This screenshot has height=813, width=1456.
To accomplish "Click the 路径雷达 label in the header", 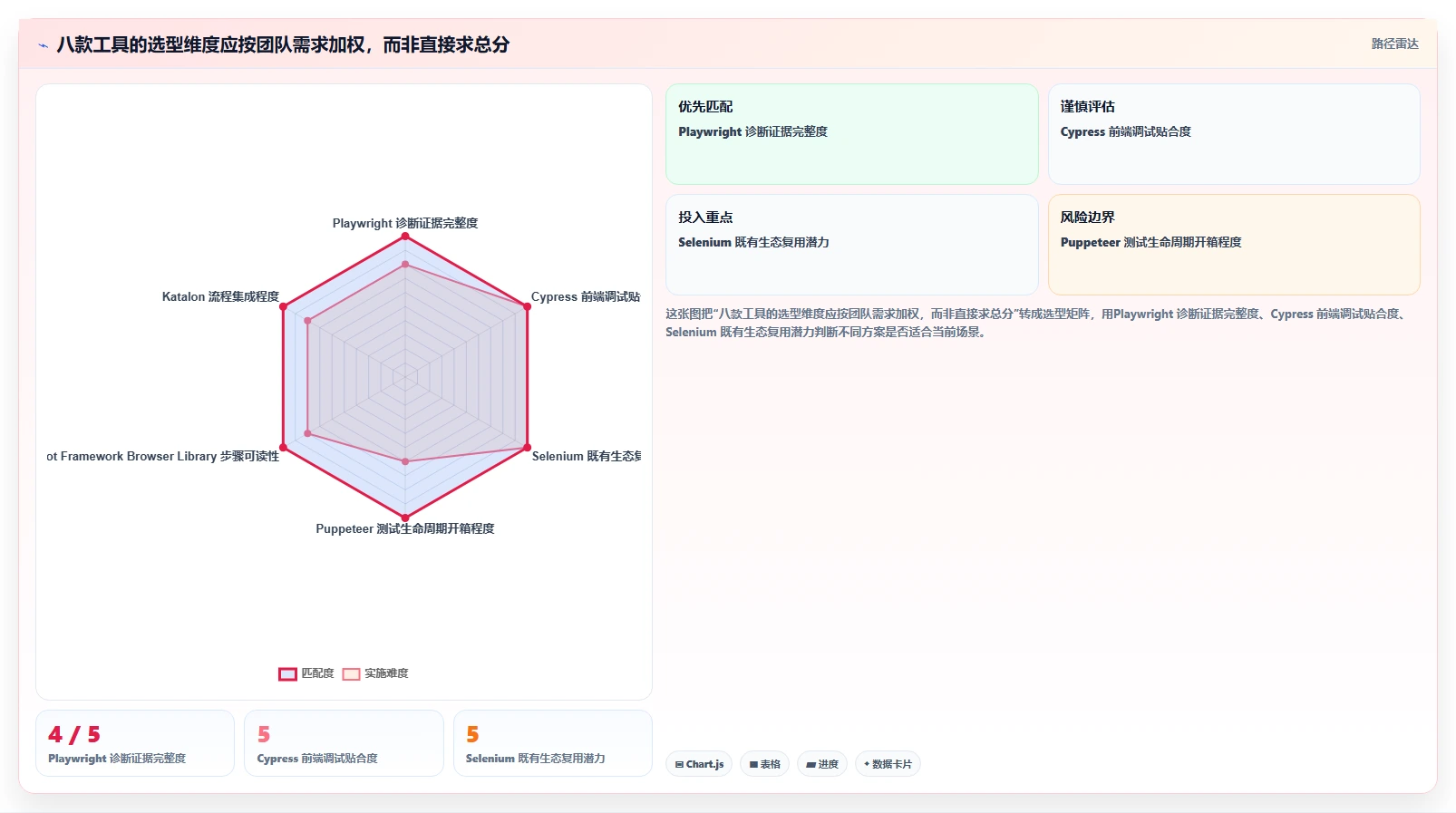I will pyautogui.click(x=1394, y=44).
